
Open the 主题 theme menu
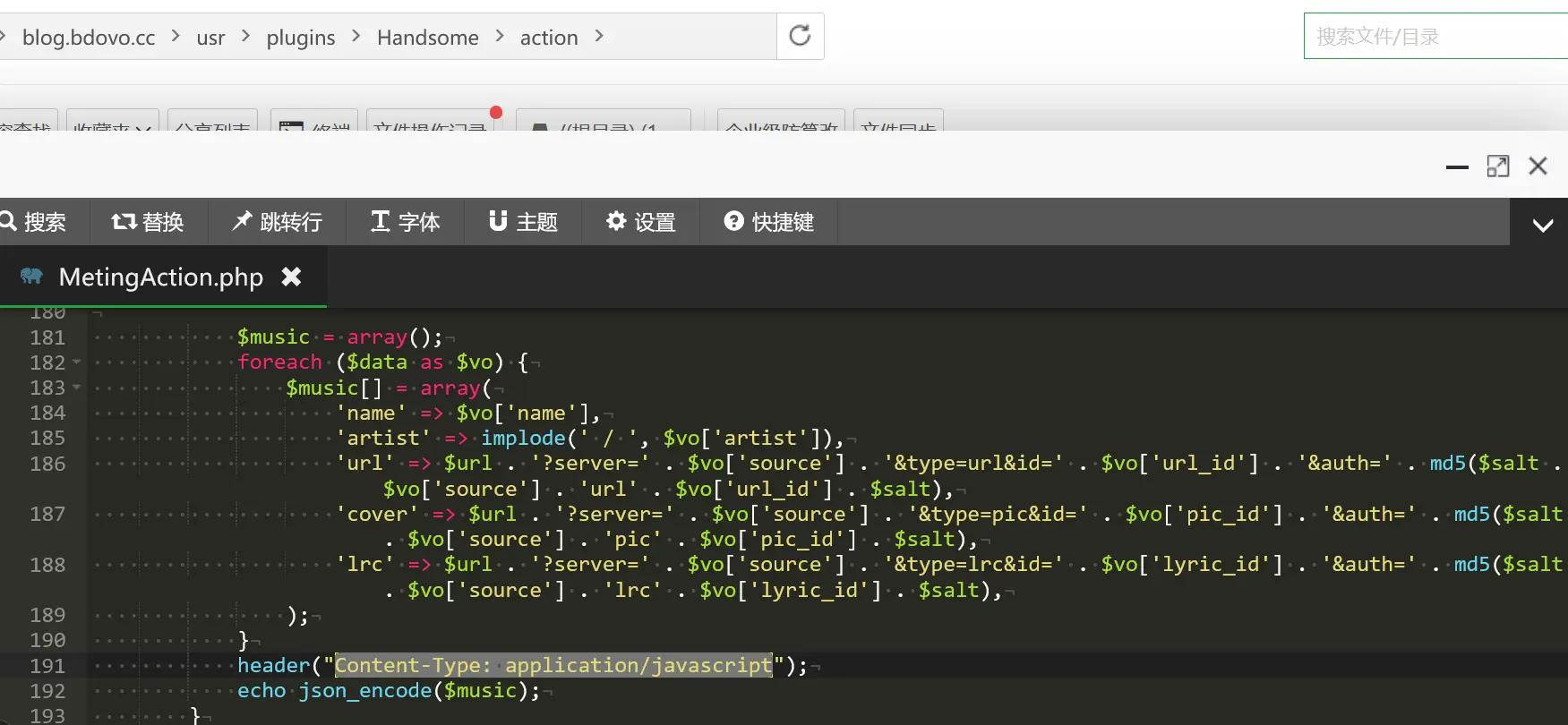click(x=523, y=222)
